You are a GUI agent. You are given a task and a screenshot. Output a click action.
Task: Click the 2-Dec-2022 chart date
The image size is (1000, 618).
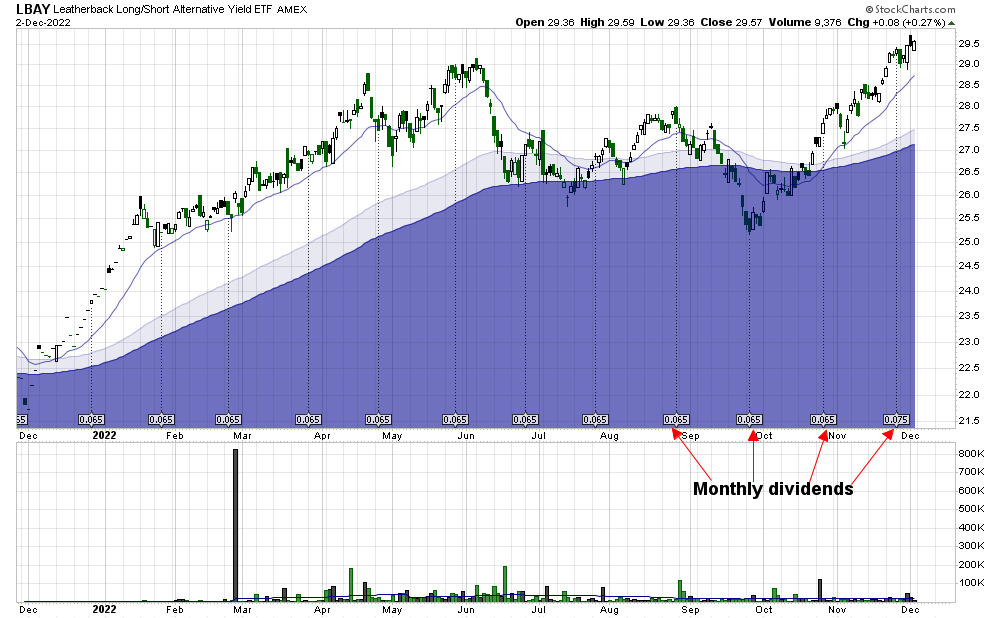(x=43, y=22)
